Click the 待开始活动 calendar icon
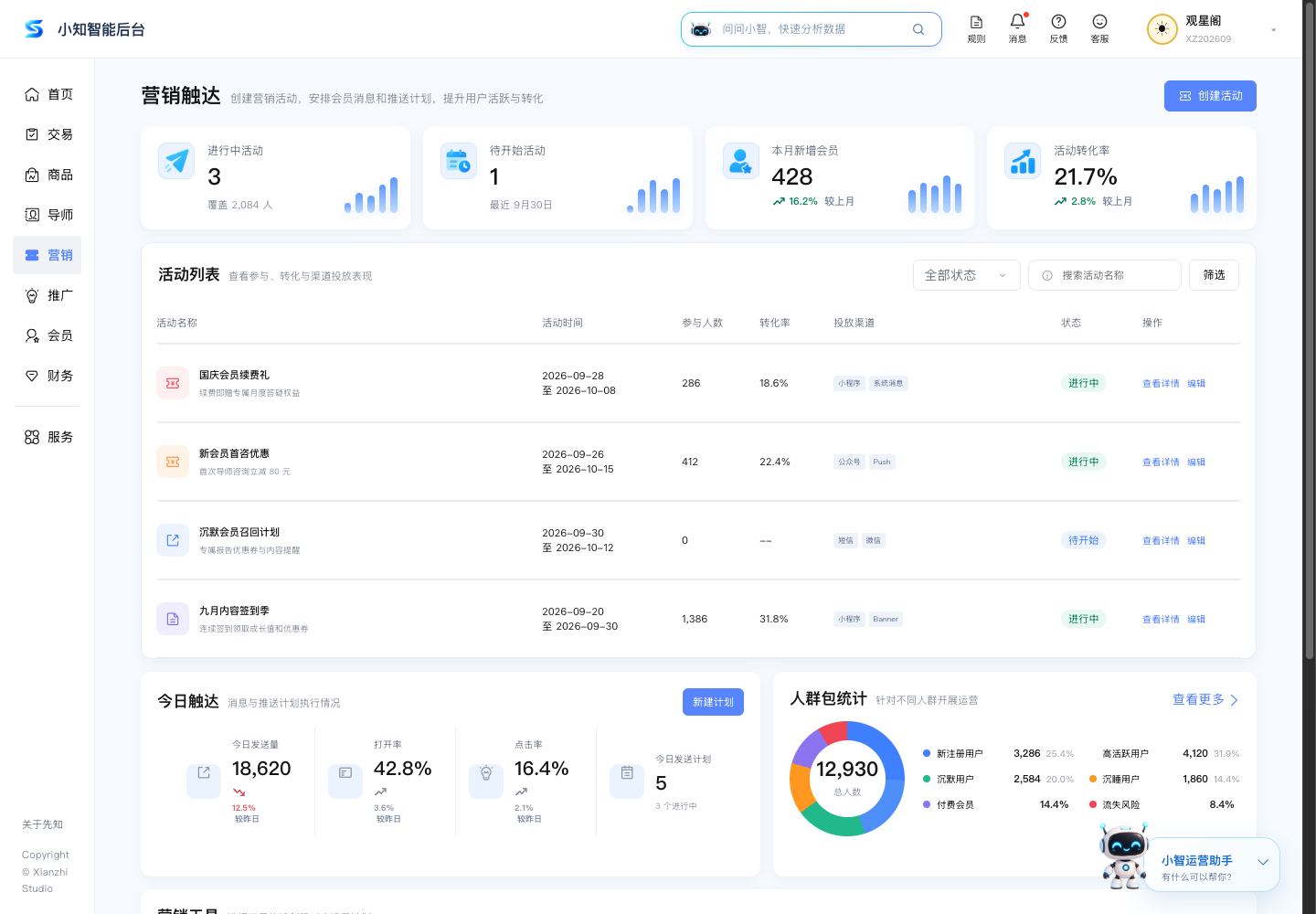The width and height of the screenshot is (1316, 914). pos(458,161)
